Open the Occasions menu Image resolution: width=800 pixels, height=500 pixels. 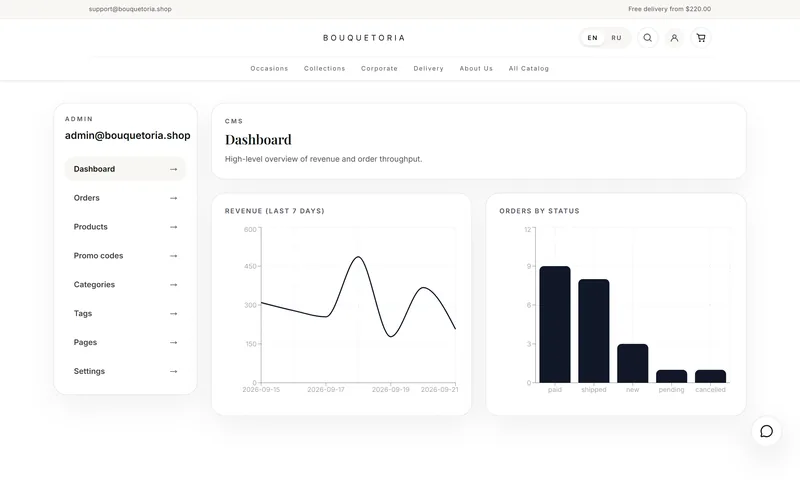(269, 68)
